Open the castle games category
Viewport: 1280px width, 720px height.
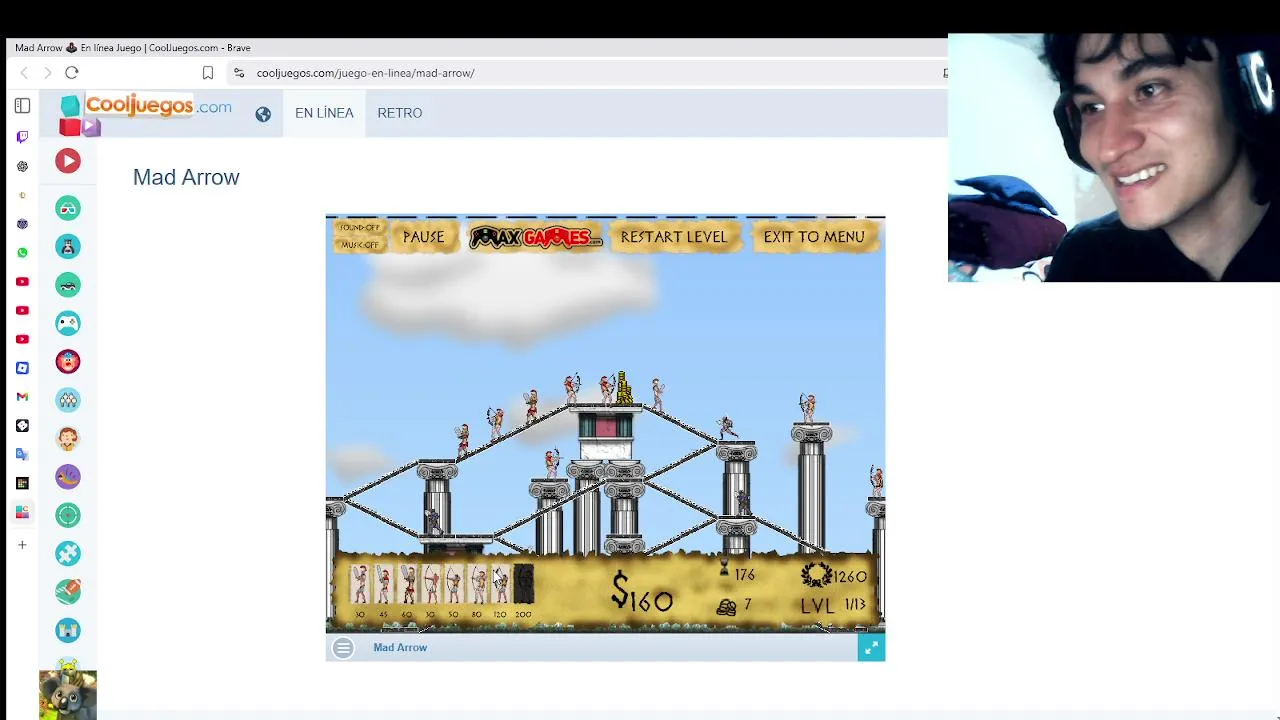[68, 630]
